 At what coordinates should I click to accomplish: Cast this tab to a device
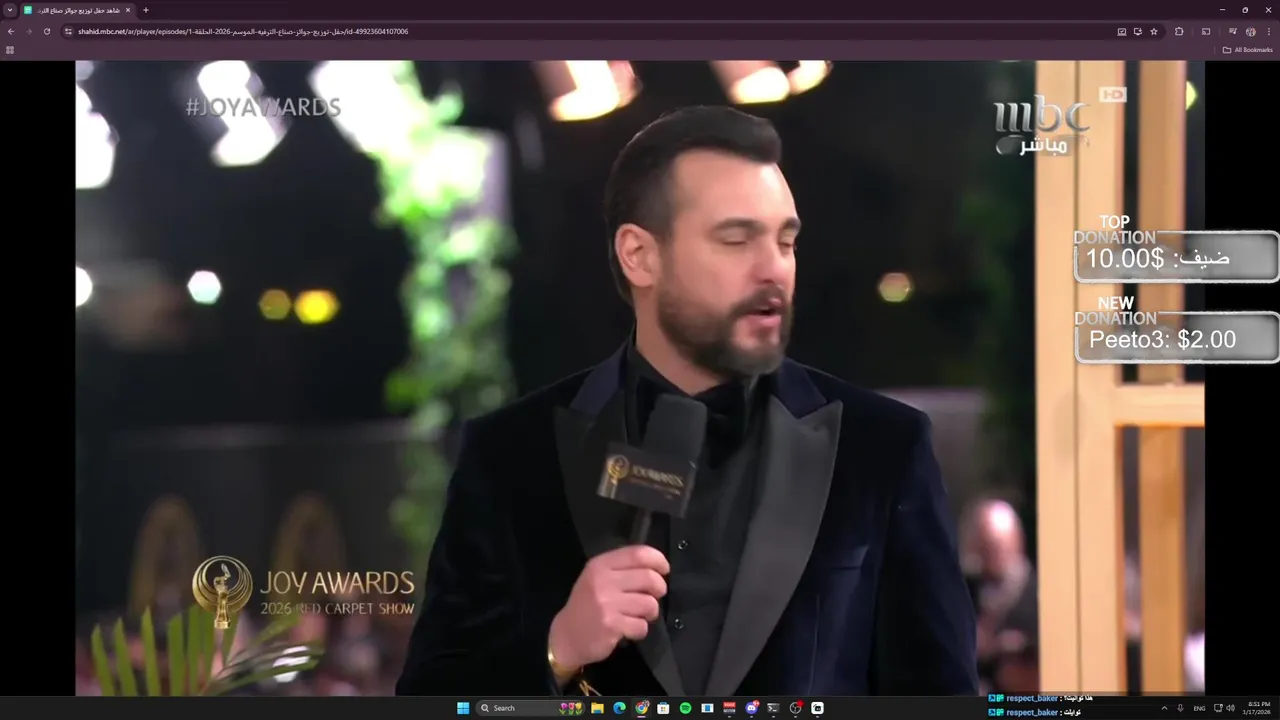(x=1206, y=31)
